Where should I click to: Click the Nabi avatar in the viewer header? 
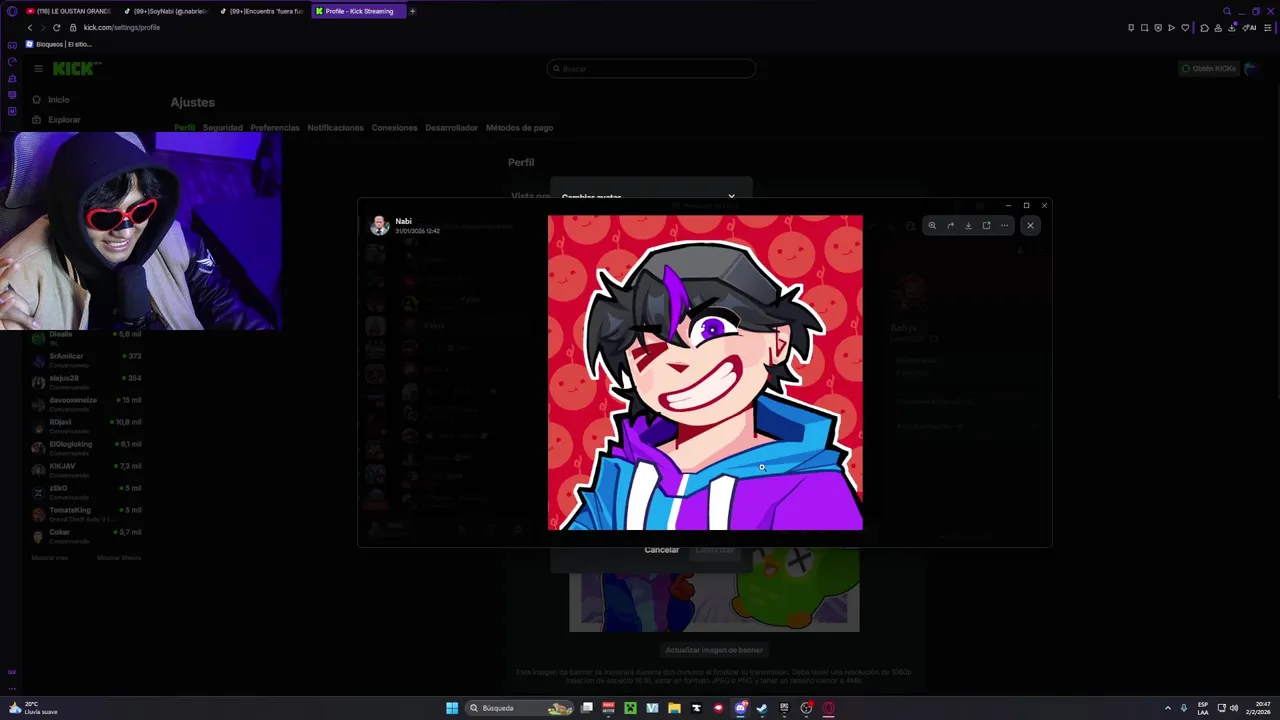[379, 226]
